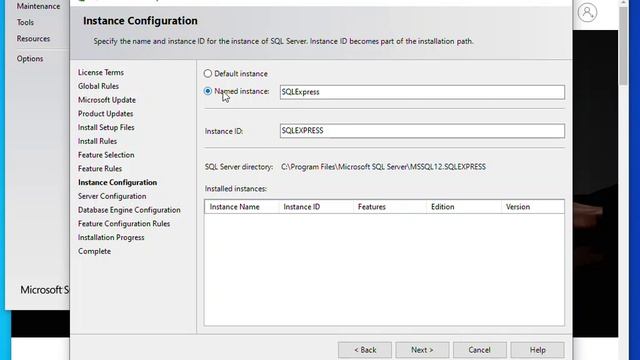Select Feature Configuration Rules step
Image resolution: width=640 pixels, height=360 pixels.
point(124,224)
